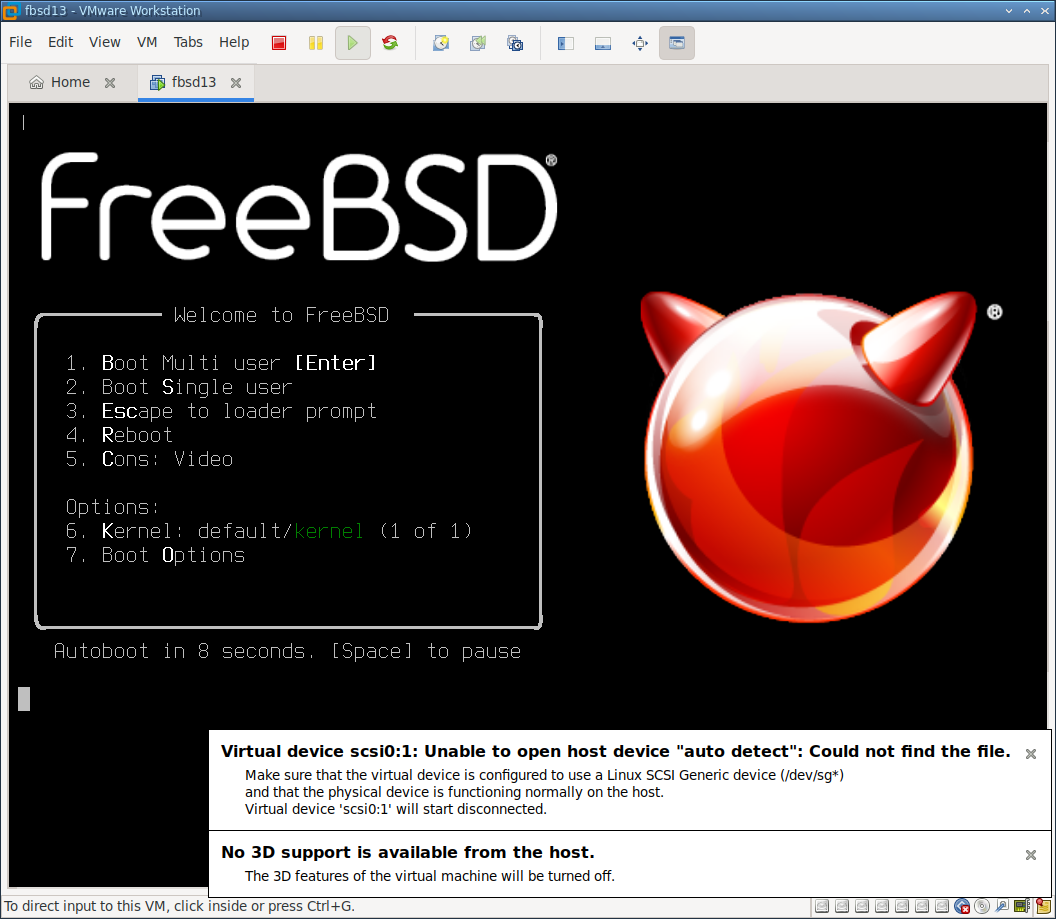Click the green Power On play icon
Viewport: 1056px width, 919px height.
[x=352, y=43]
